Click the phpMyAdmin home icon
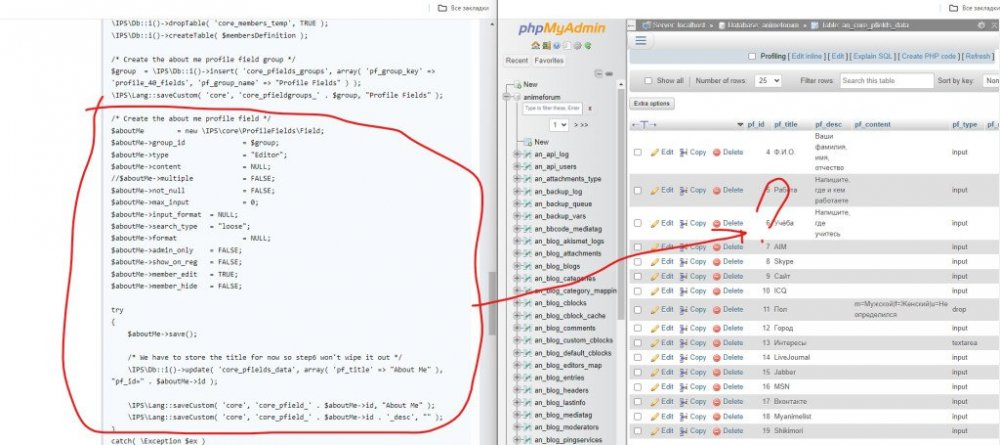This screenshot has width=1000, height=445. 534,46
